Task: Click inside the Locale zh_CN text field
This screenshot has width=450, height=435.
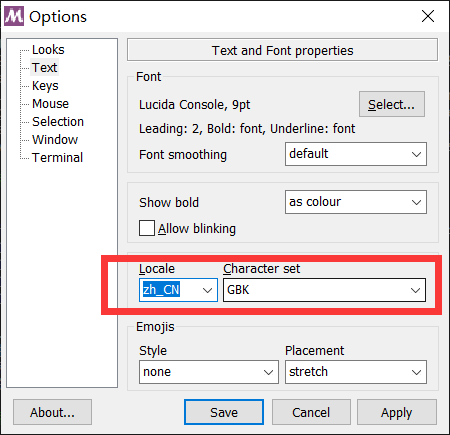Action: (x=169, y=290)
